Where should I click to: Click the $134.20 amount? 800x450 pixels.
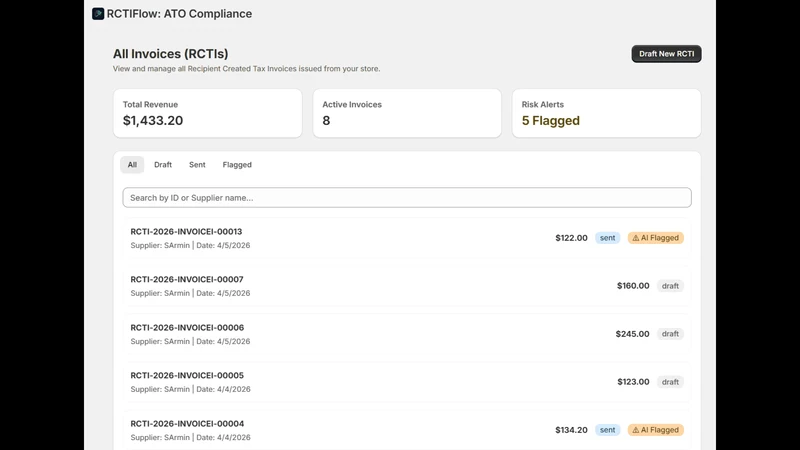(x=571, y=430)
